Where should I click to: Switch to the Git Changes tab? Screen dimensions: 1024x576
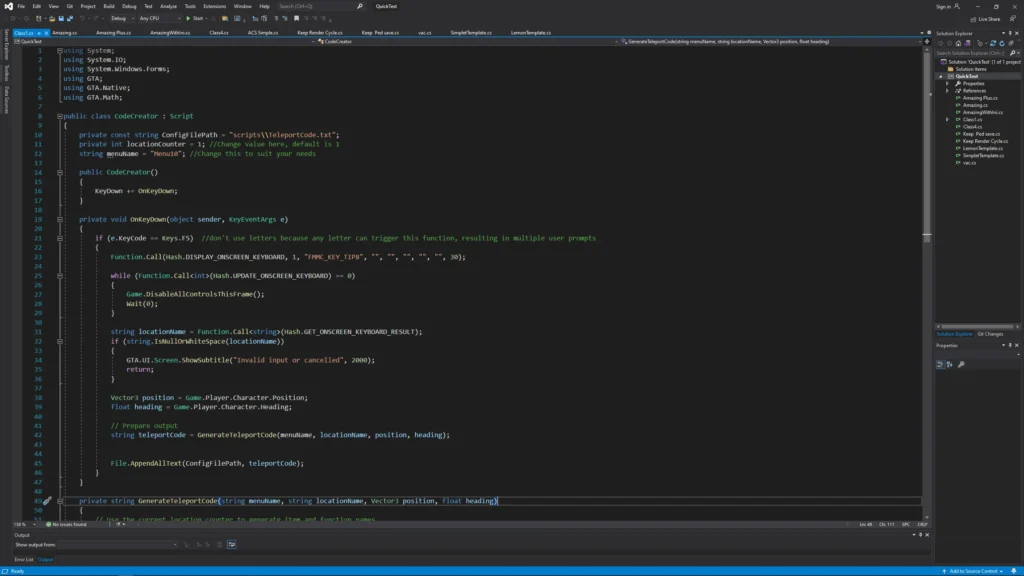tap(990, 334)
